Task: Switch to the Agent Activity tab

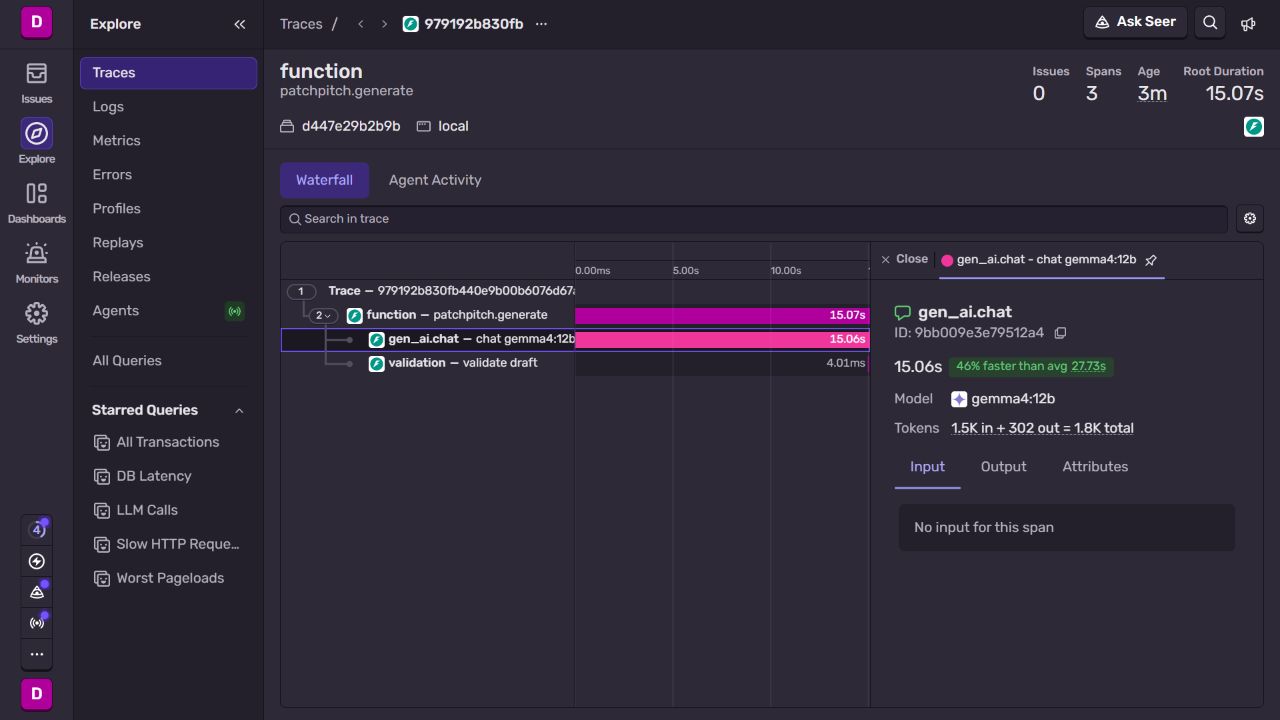Action: pos(435,180)
